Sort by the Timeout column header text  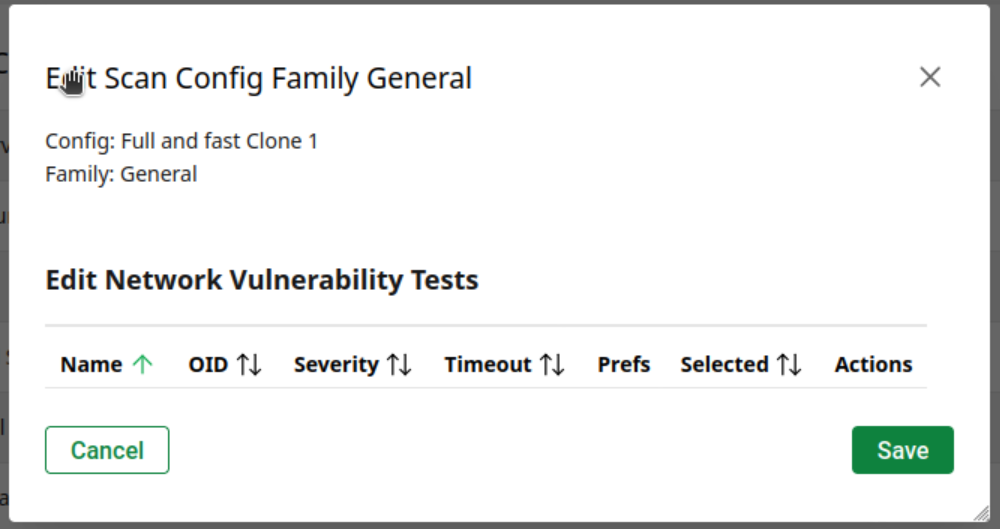tap(487, 365)
